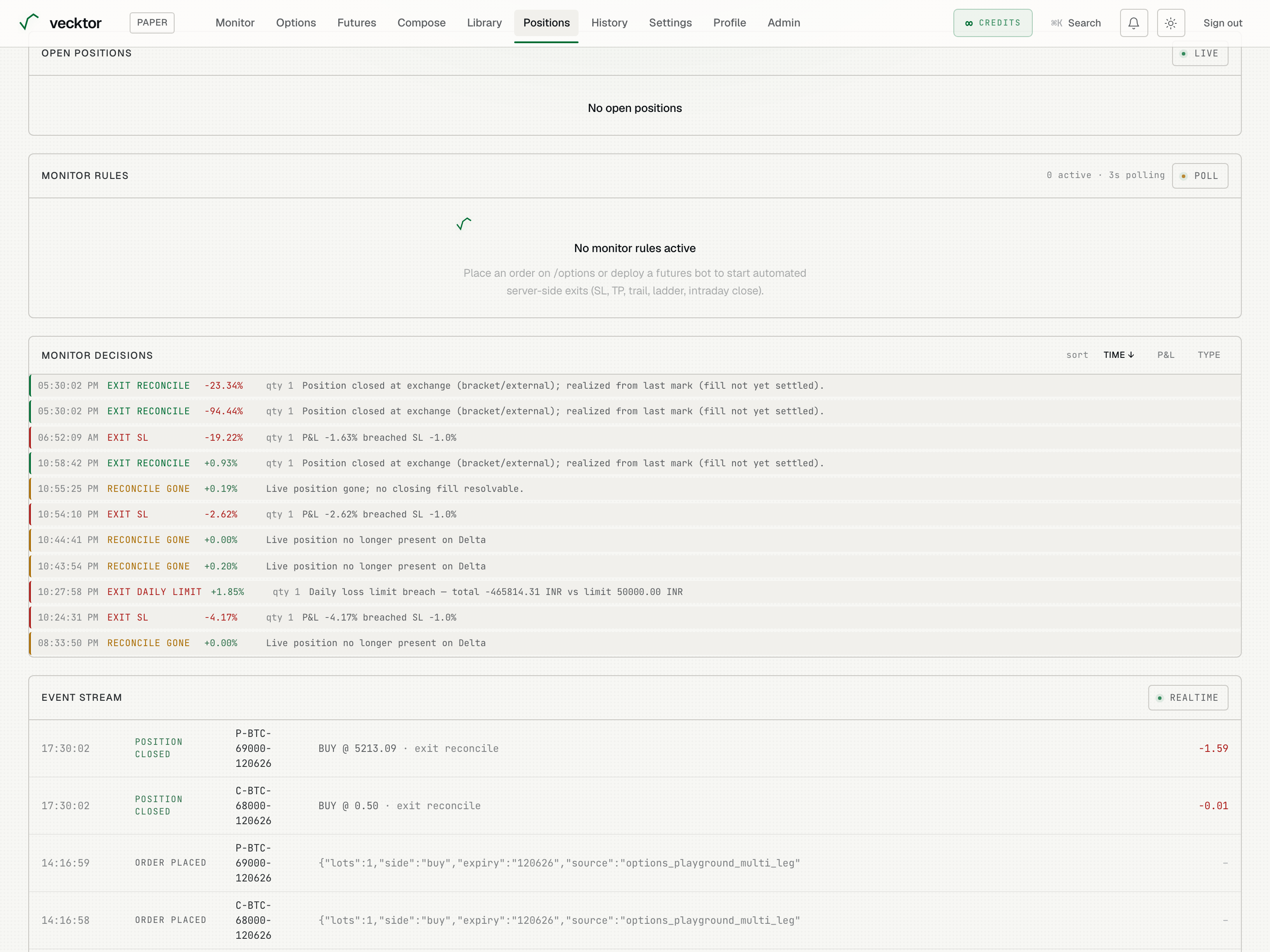
Task: Select the 10:55:25 PM RECONCILE GONE row
Action: (x=635, y=489)
